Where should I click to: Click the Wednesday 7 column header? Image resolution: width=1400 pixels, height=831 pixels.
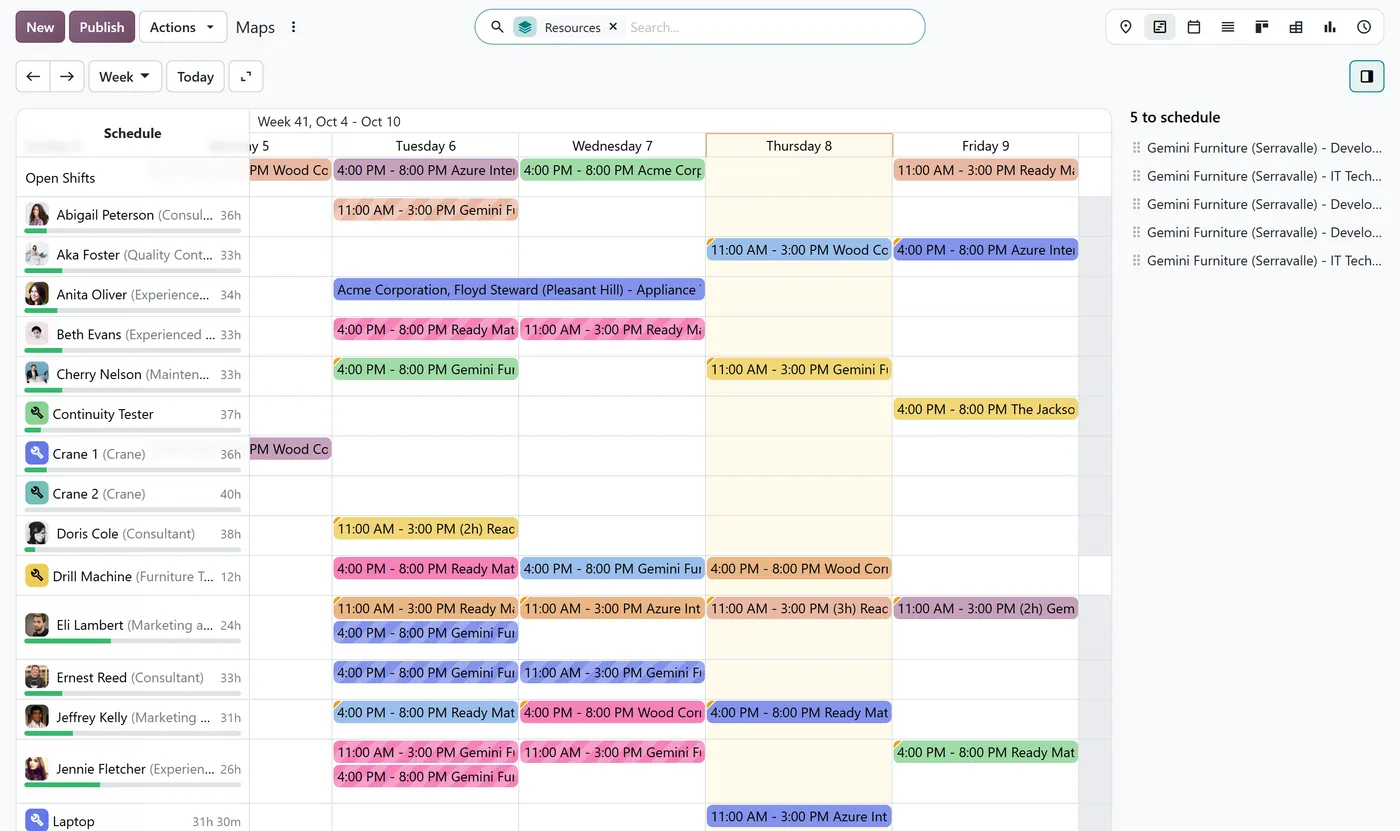[x=612, y=146]
